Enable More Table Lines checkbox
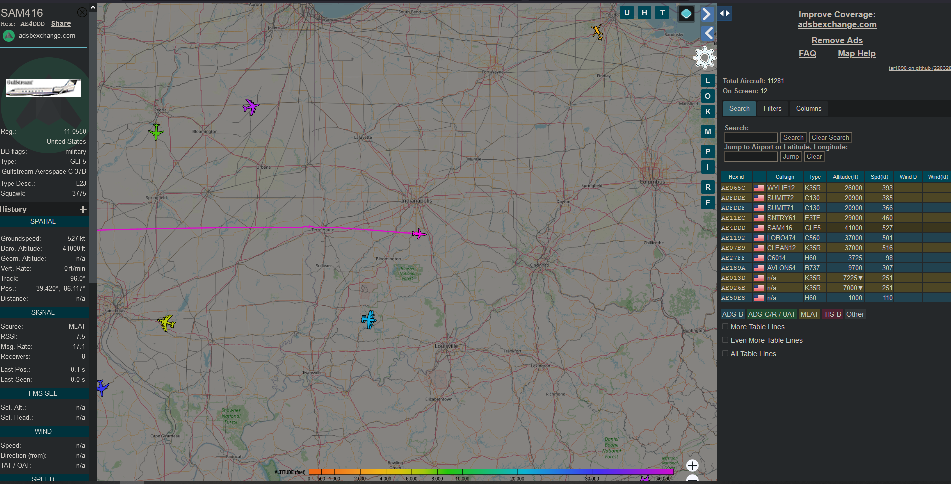Image resolution: width=951 pixels, height=484 pixels. 725,327
